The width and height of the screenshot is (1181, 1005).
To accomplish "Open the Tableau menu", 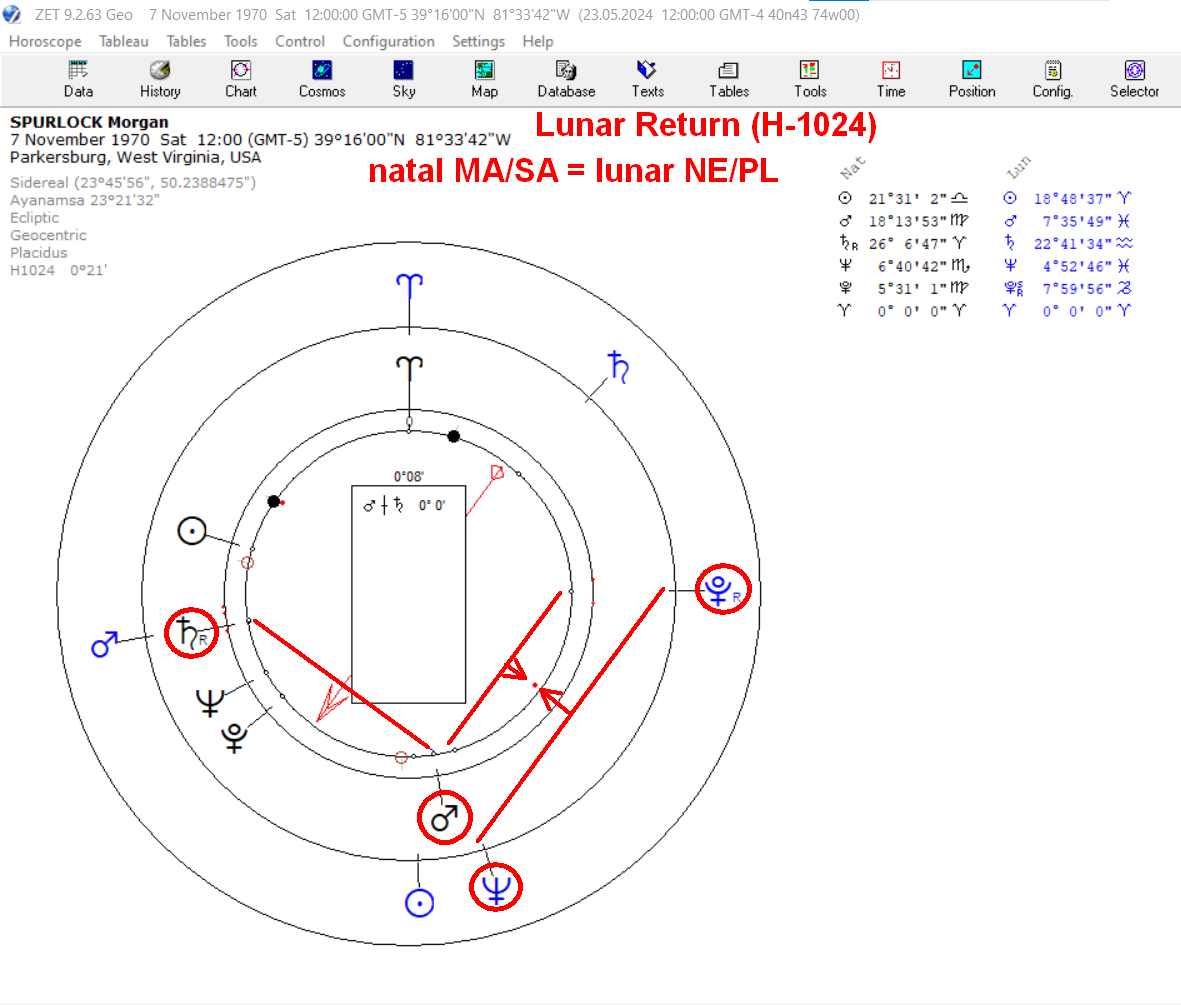I will tap(124, 41).
